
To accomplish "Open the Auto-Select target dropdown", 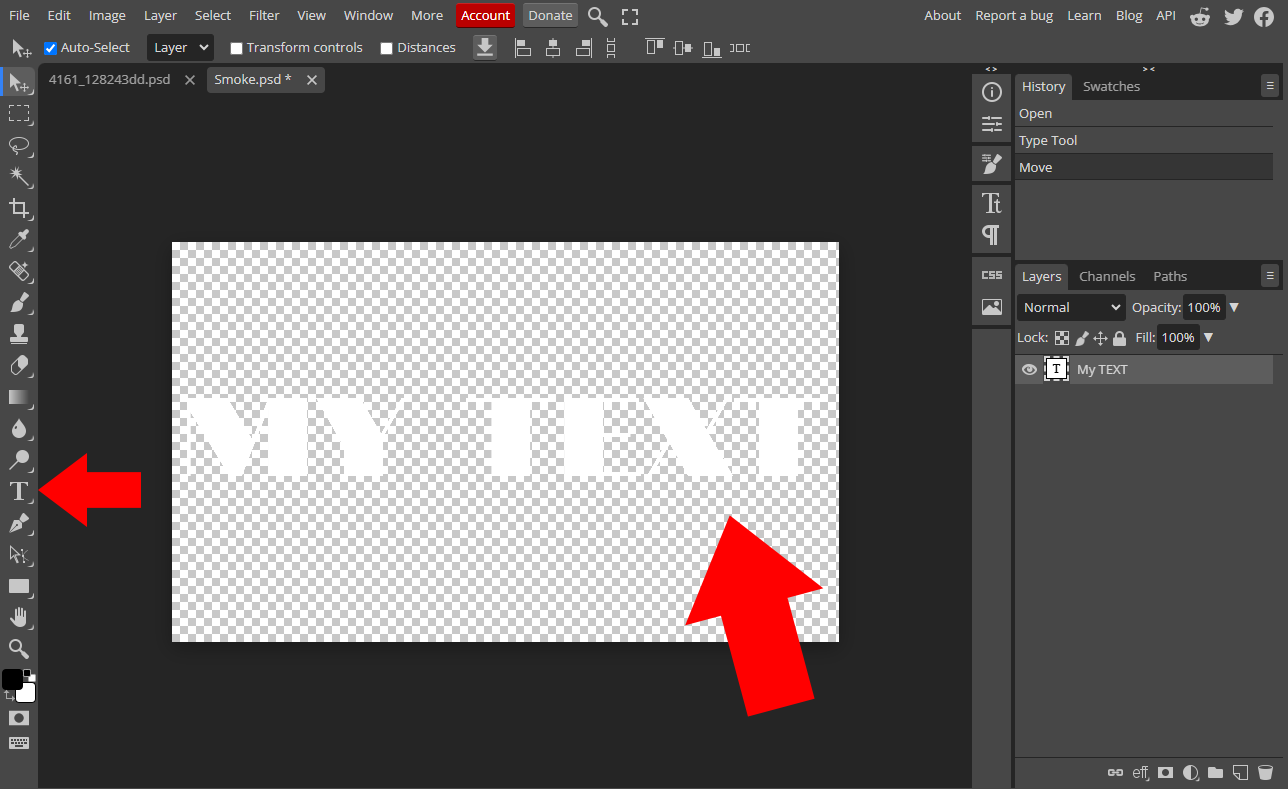I will tap(180, 47).
